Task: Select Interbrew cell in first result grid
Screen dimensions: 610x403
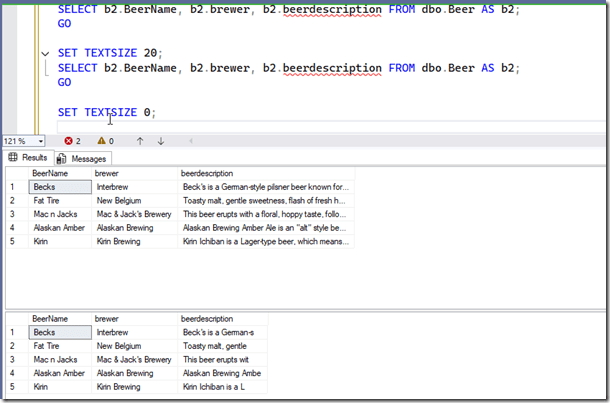Action: tap(134, 187)
